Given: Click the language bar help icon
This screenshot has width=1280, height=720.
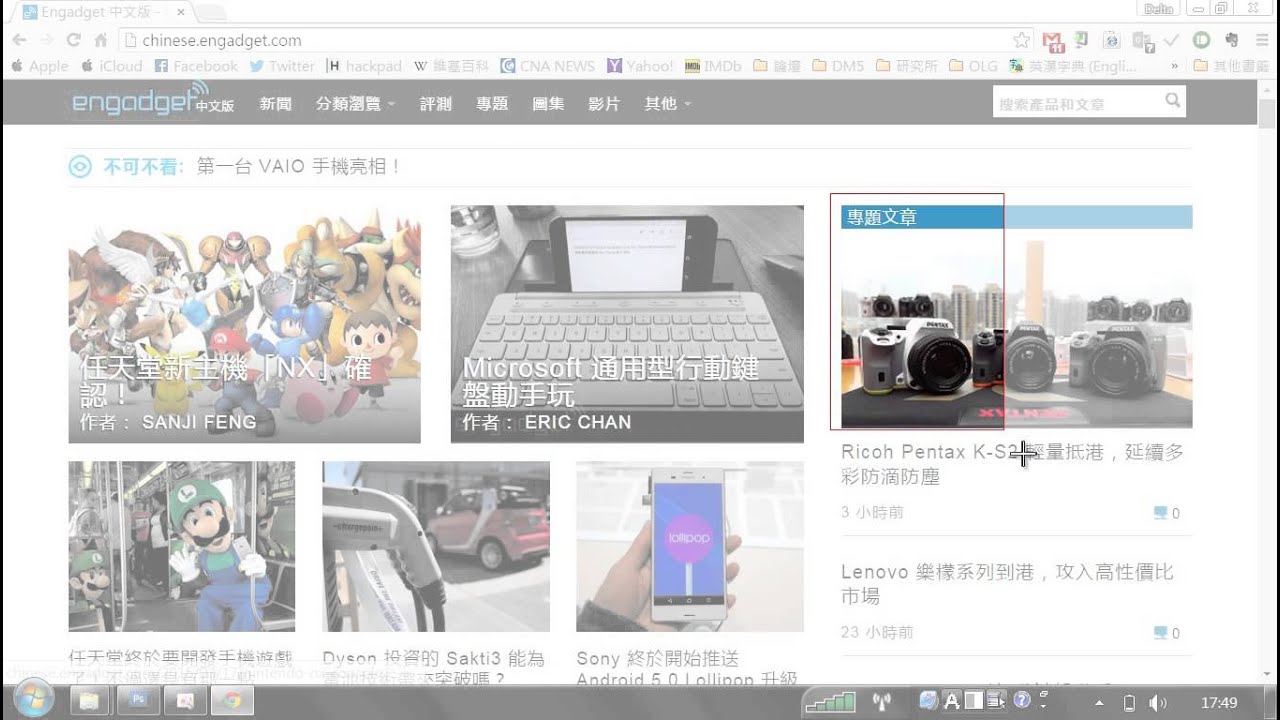Looking at the screenshot, I should click(x=1022, y=701).
